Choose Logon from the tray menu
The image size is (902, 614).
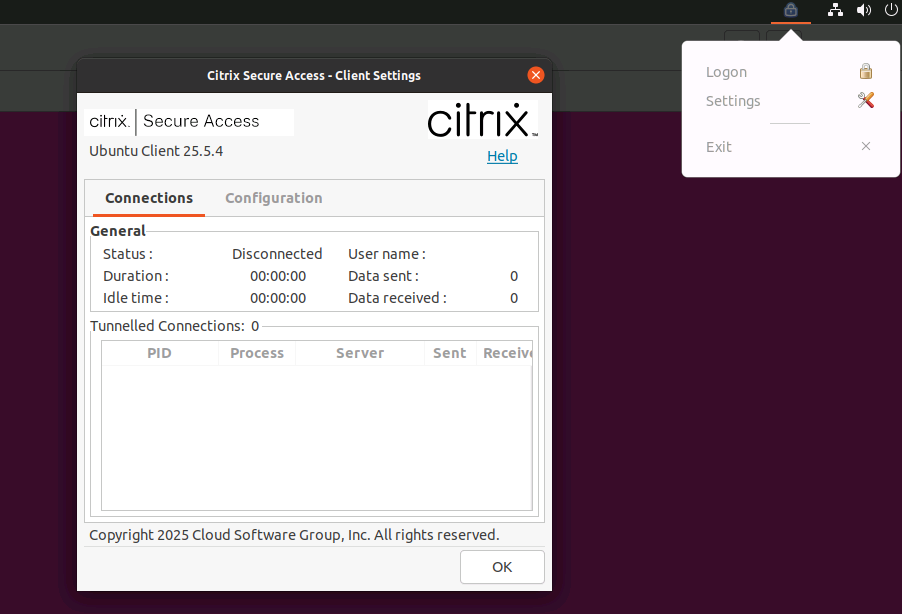[726, 72]
